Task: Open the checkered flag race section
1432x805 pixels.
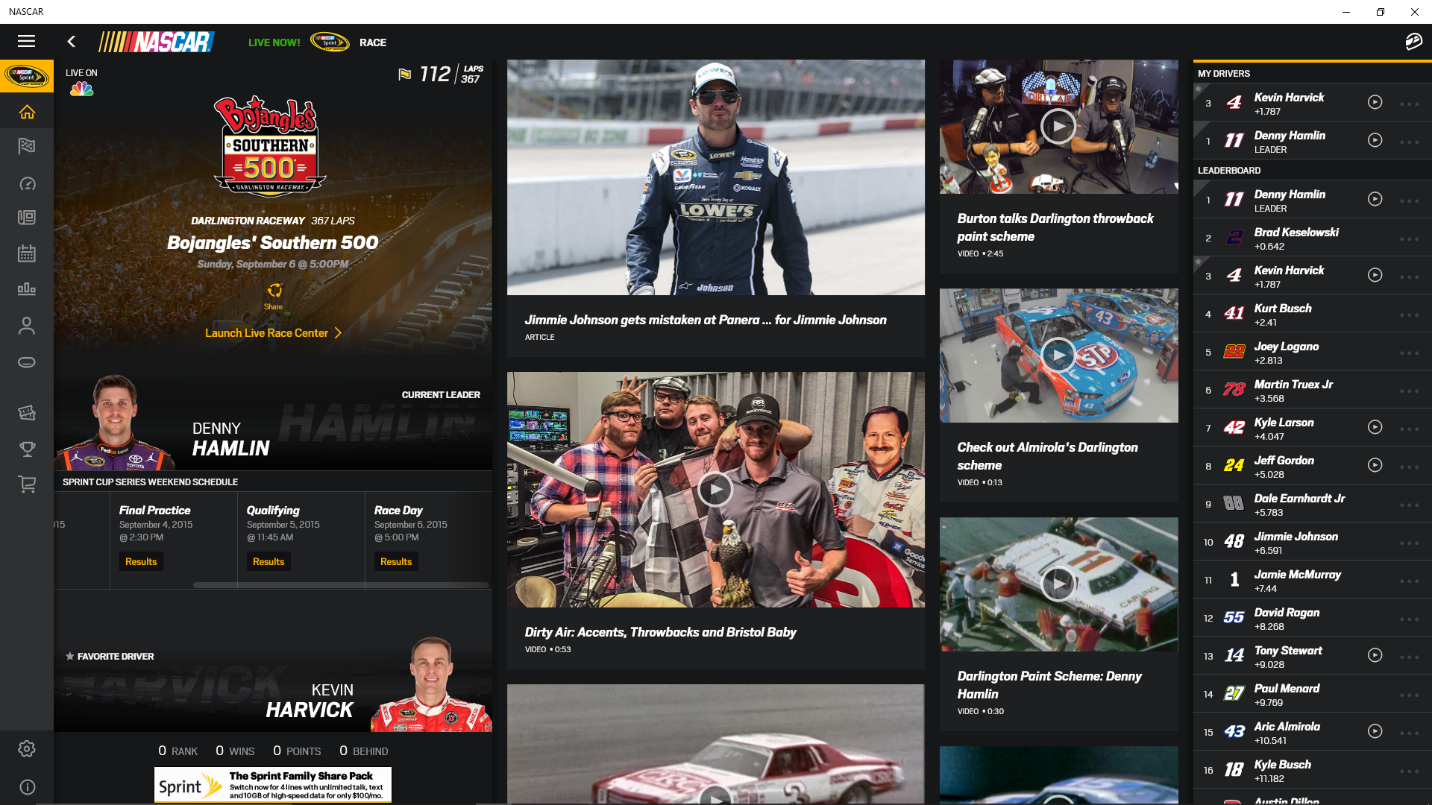Action: pos(27,146)
